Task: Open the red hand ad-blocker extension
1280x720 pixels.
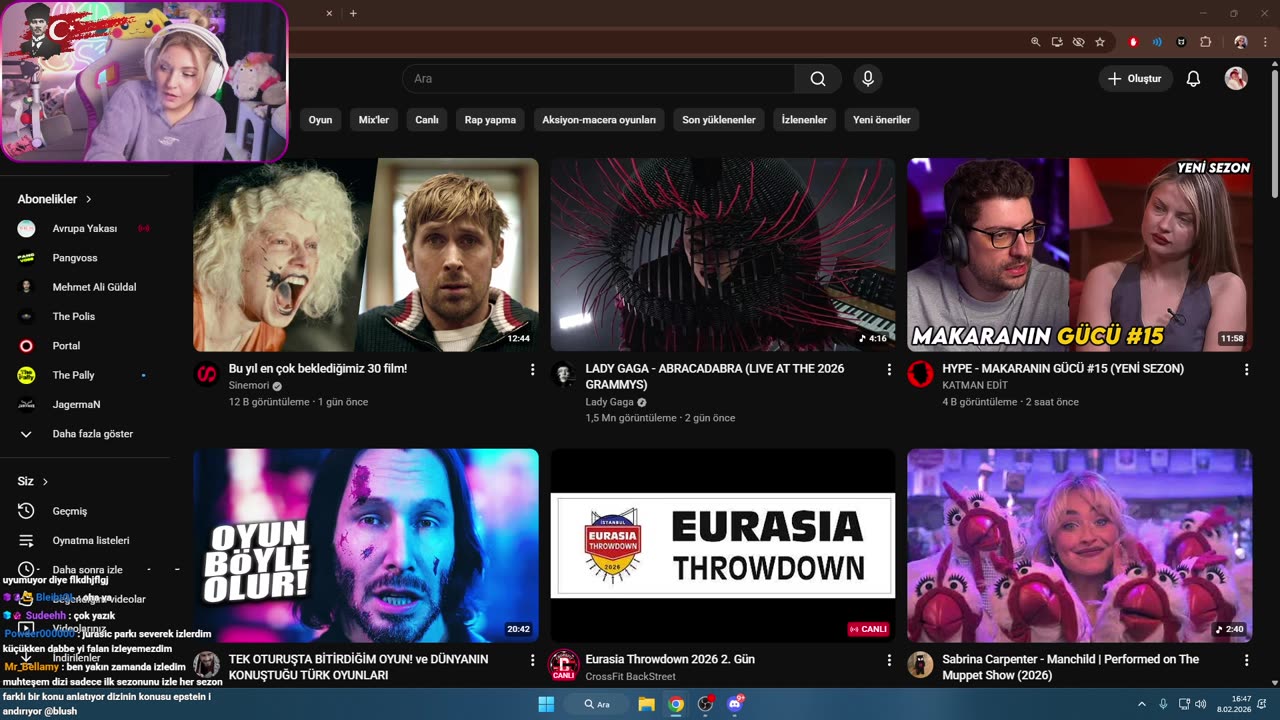Action: pyautogui.click(x=1133, y=42)
